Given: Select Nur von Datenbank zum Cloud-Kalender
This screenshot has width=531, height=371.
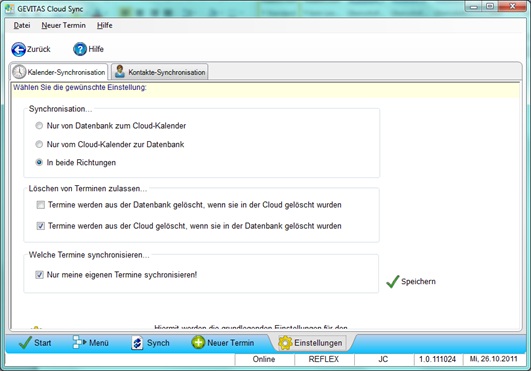Looking at the screenshot, I should (39, 126).
